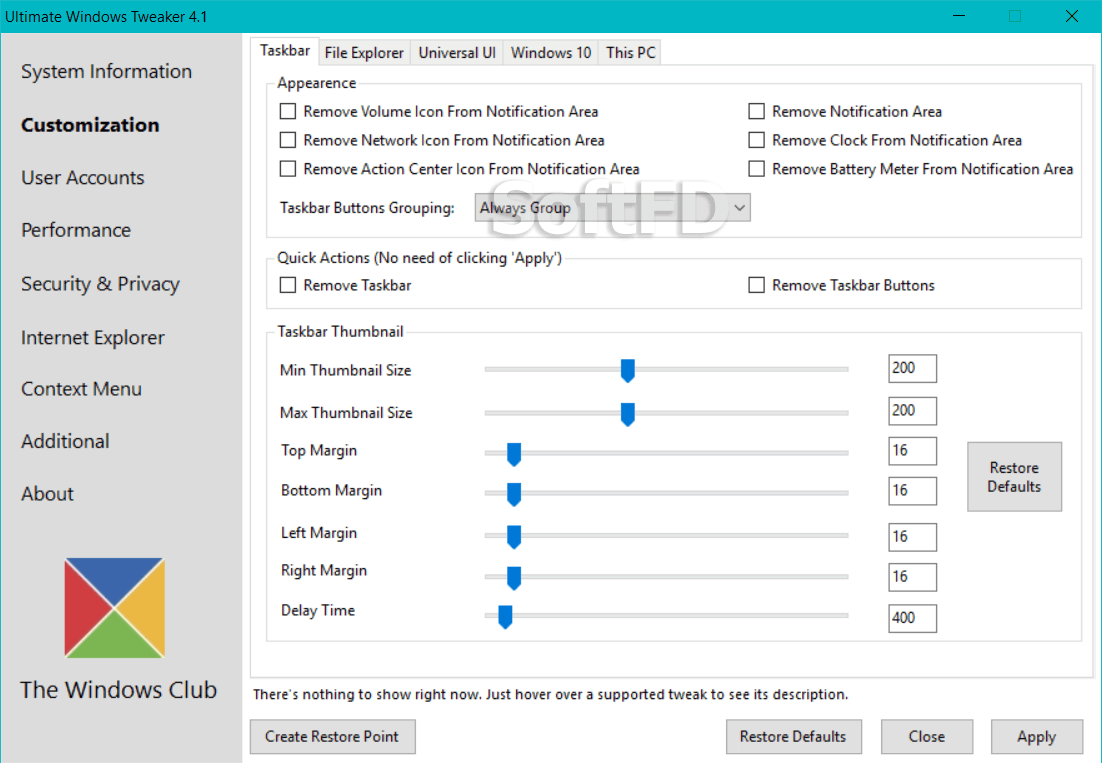Click The Windows Club logo
This screenshot has height=763, width=1102.
pos(115,608)
